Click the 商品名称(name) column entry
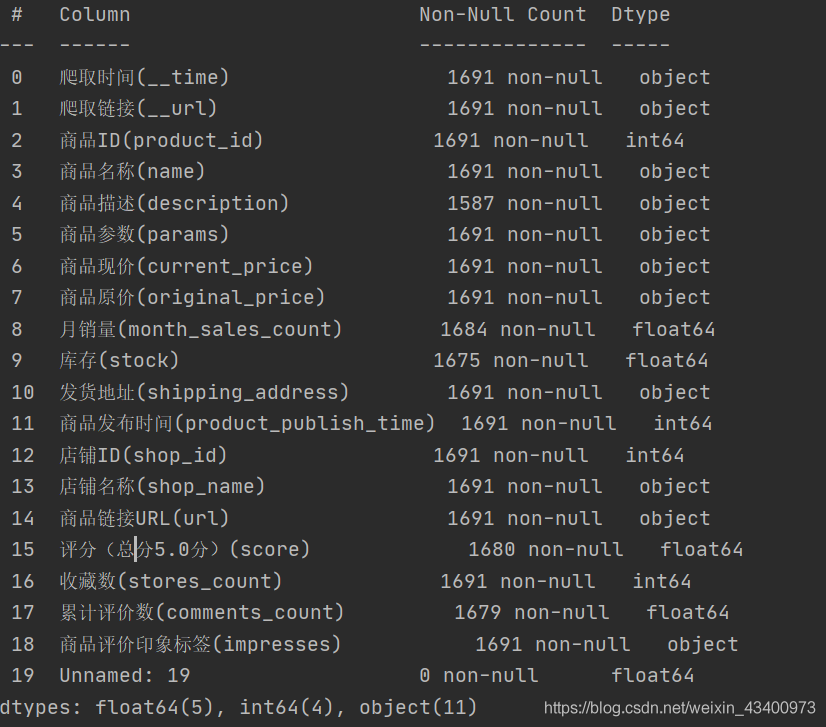Viewport: 826px width, 727px height. [132, 172]
